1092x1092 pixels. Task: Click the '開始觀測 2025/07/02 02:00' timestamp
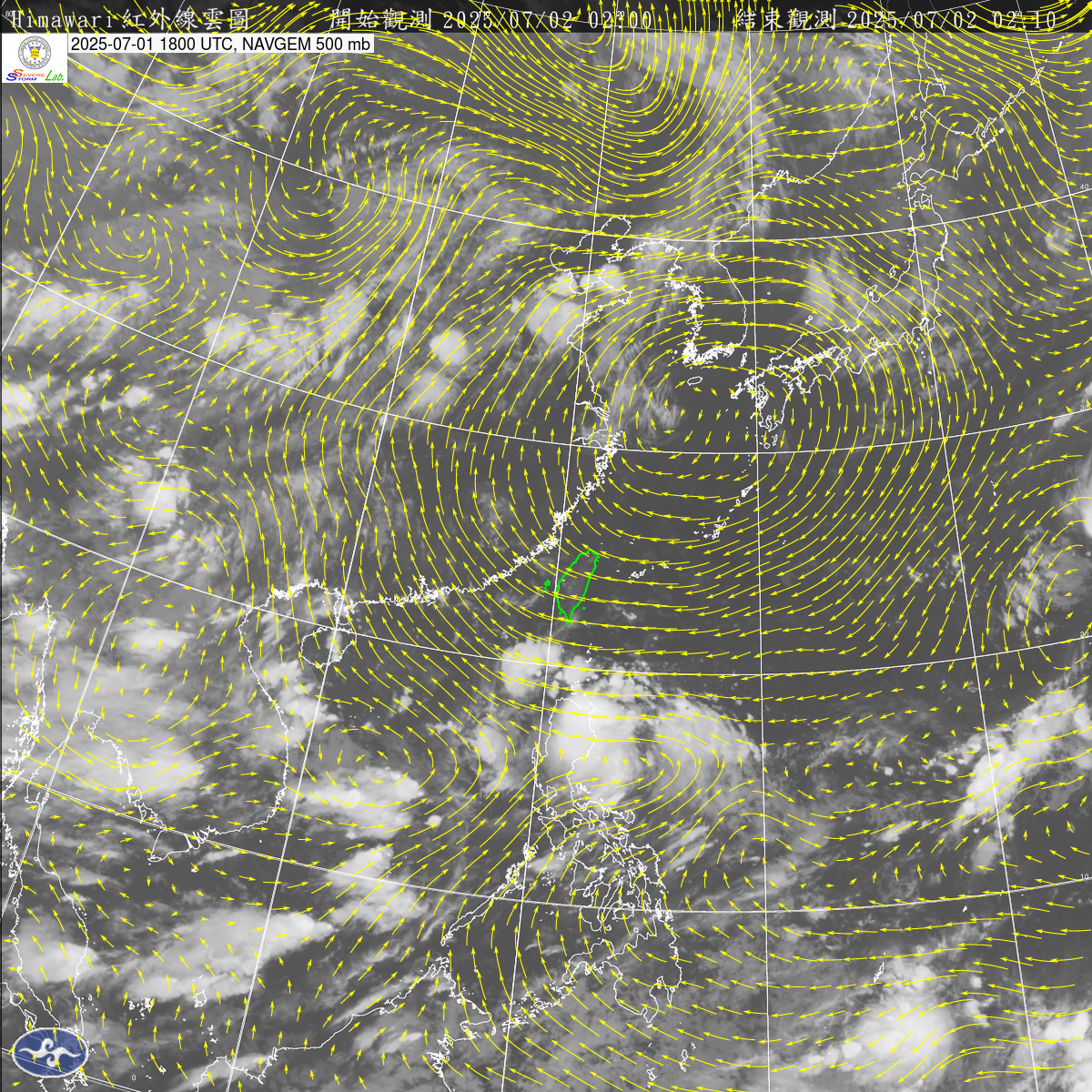click(490, 20)
